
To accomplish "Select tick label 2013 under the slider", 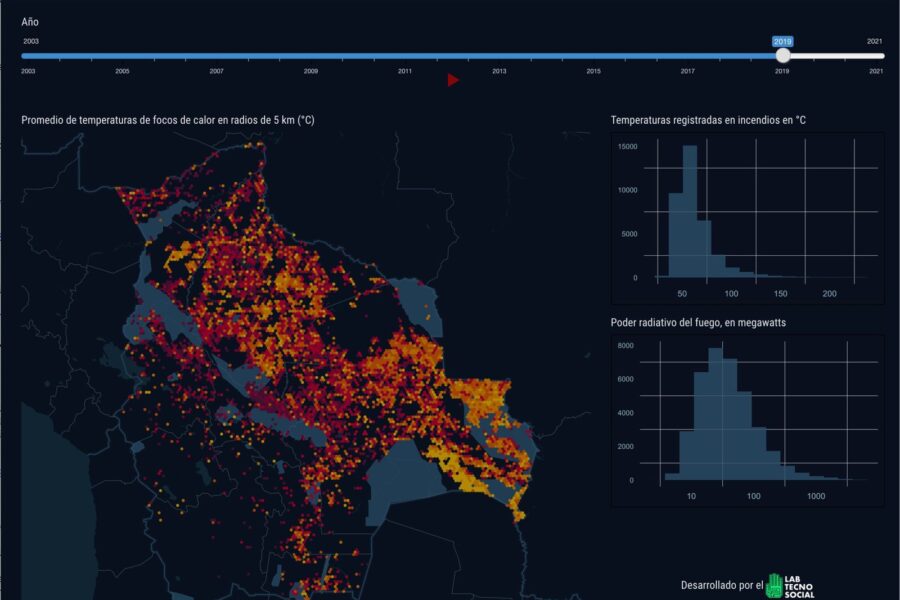I will [499, 71].
